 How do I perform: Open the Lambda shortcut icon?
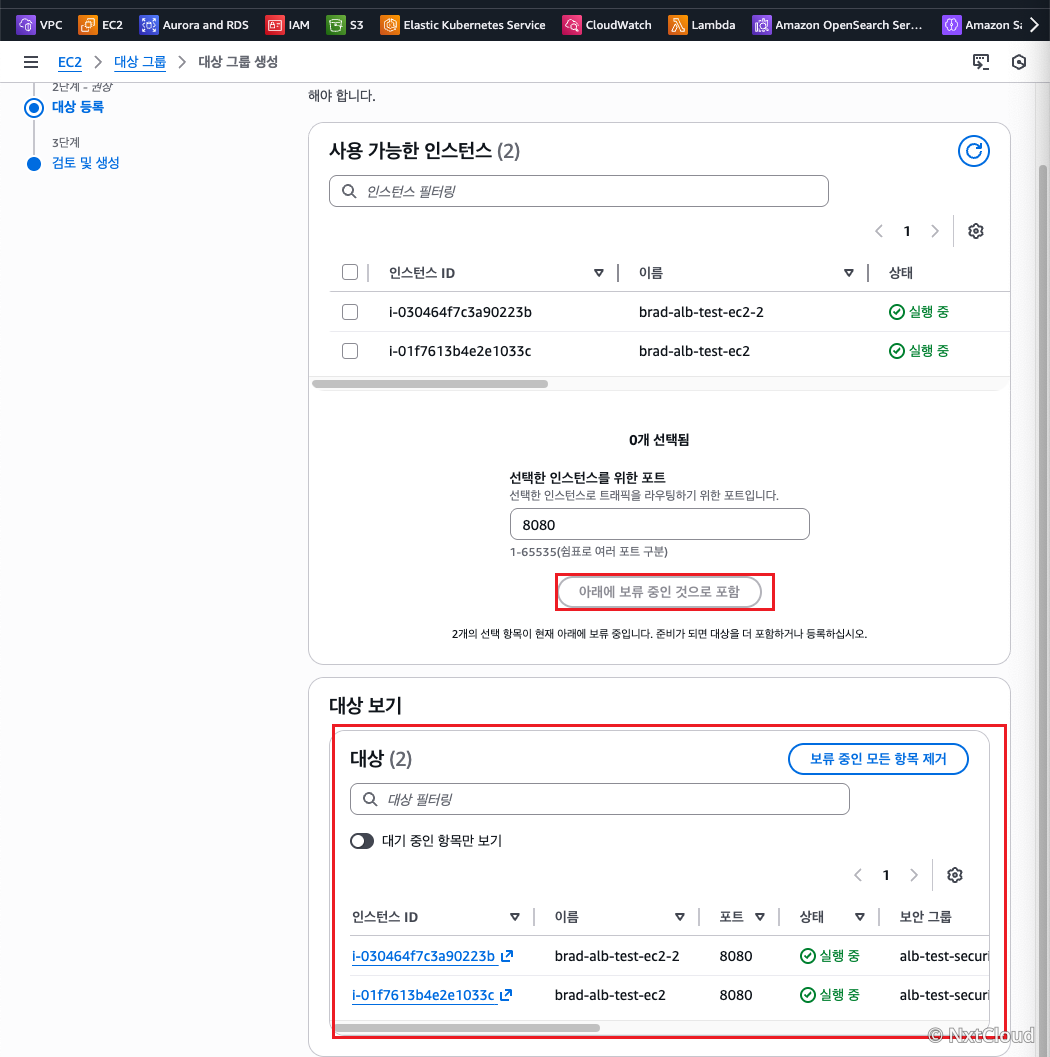677,25
